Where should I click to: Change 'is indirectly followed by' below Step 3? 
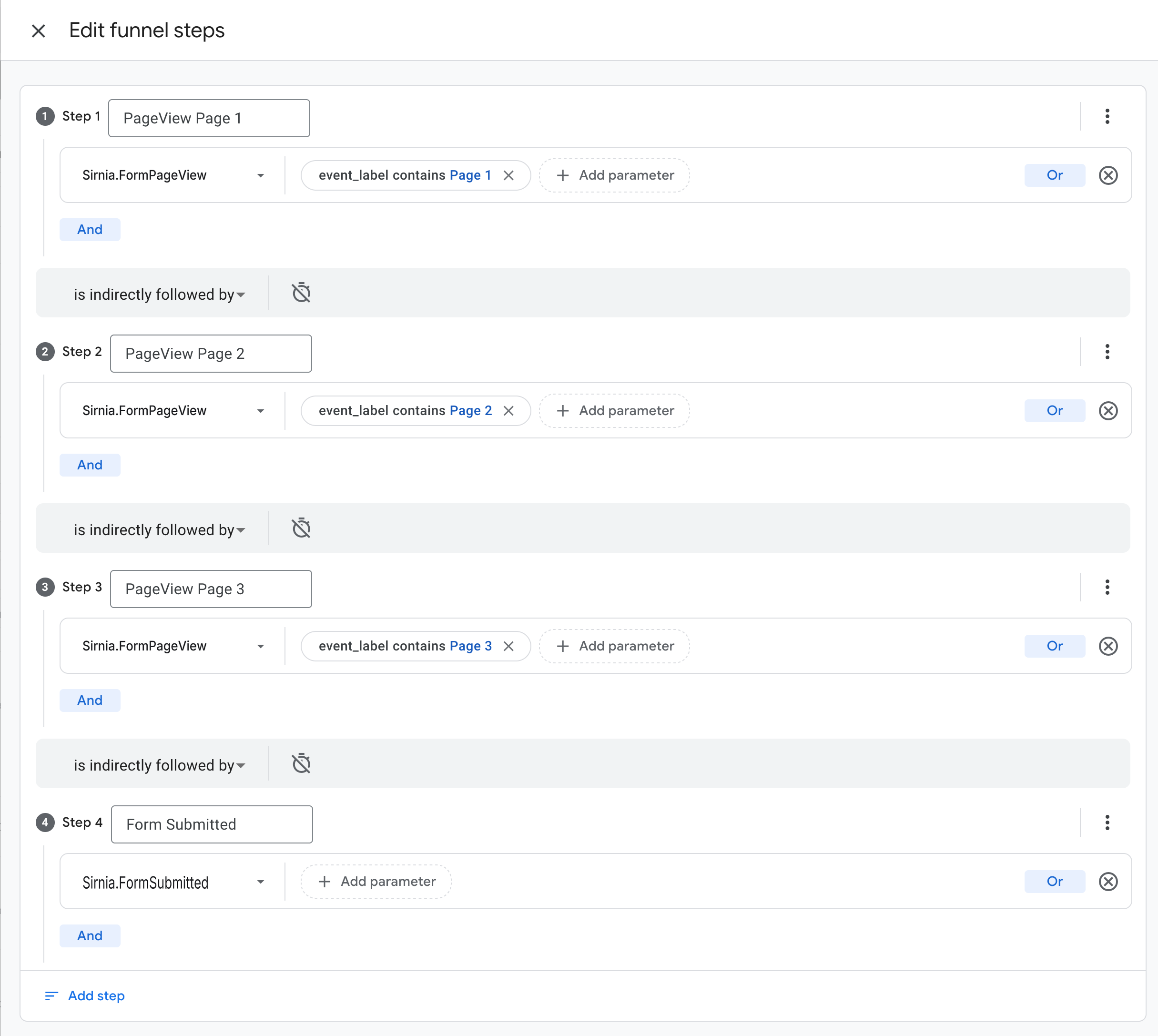(x=160, y=765)
